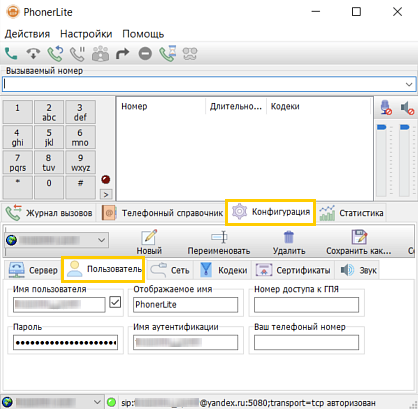This screenshot has height=409, width=418.
Task: Click the Удалить trash icon
Action: 289,242
